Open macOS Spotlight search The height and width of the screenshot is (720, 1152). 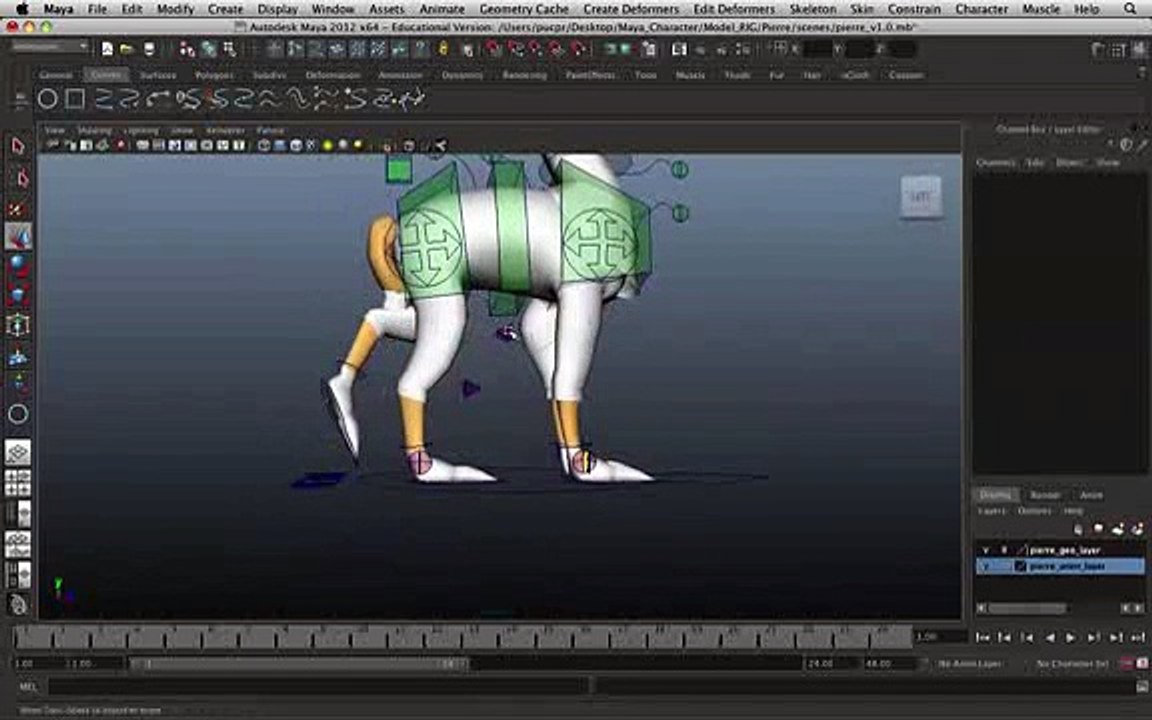pyautogui.click(x=1130, y=9)
